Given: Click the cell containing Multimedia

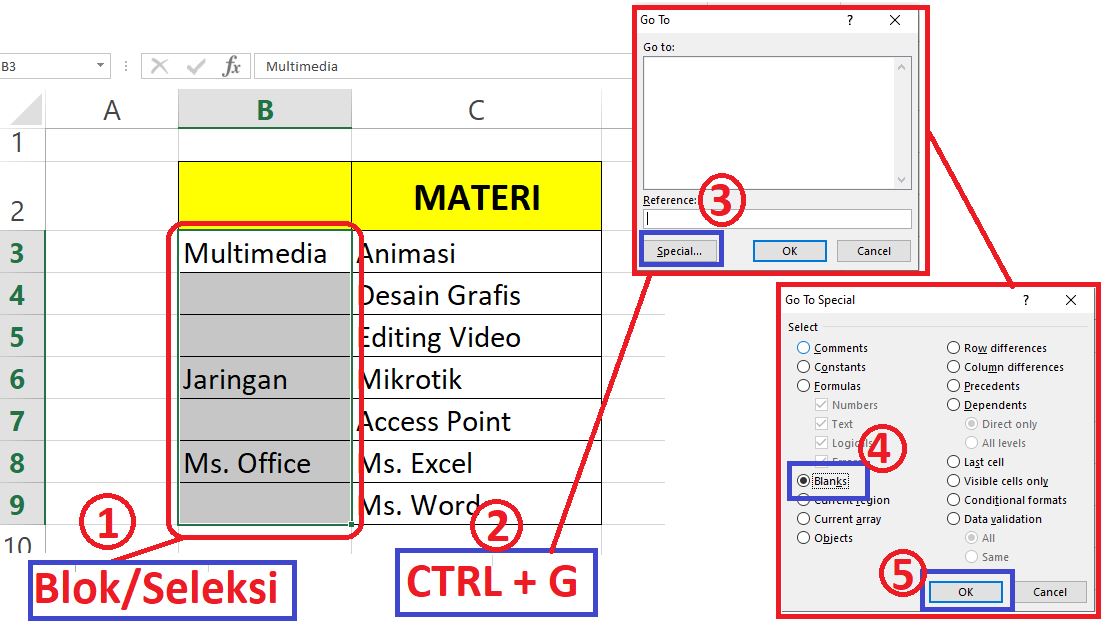Looking at the screenshot, I should (x=265, y=253).
